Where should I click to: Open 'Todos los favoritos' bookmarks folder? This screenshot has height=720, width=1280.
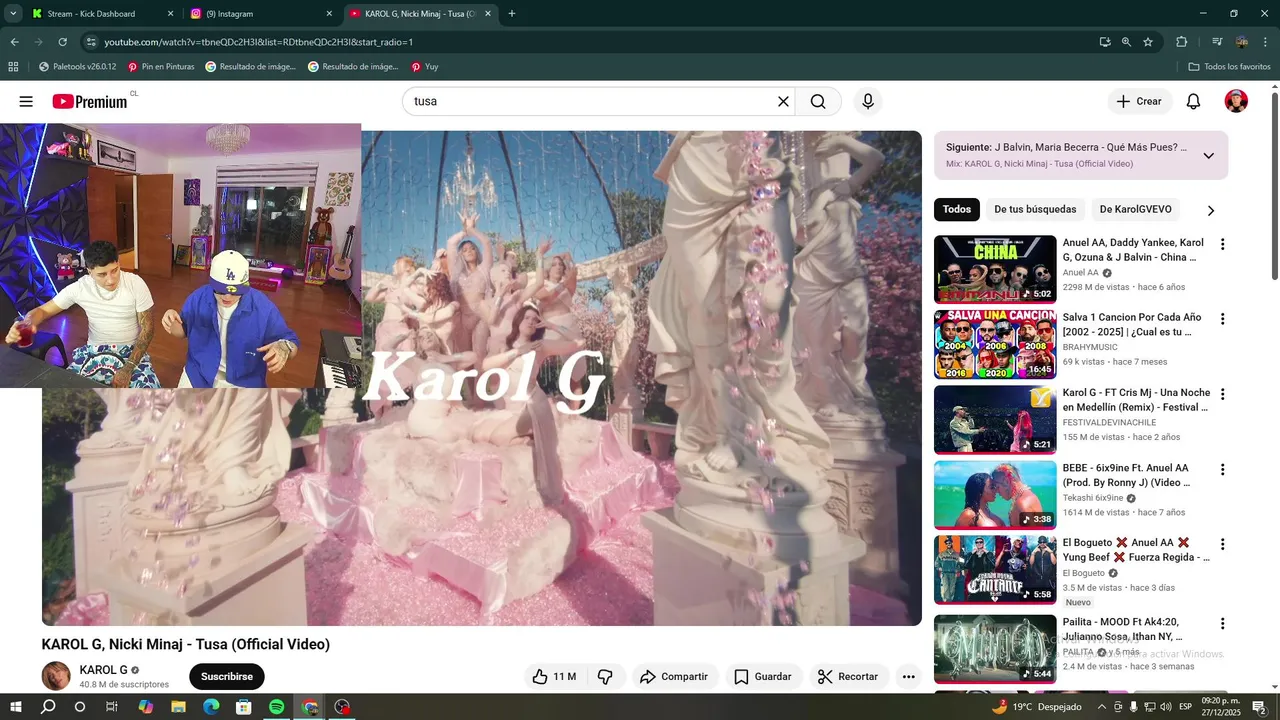[1229, 67]
